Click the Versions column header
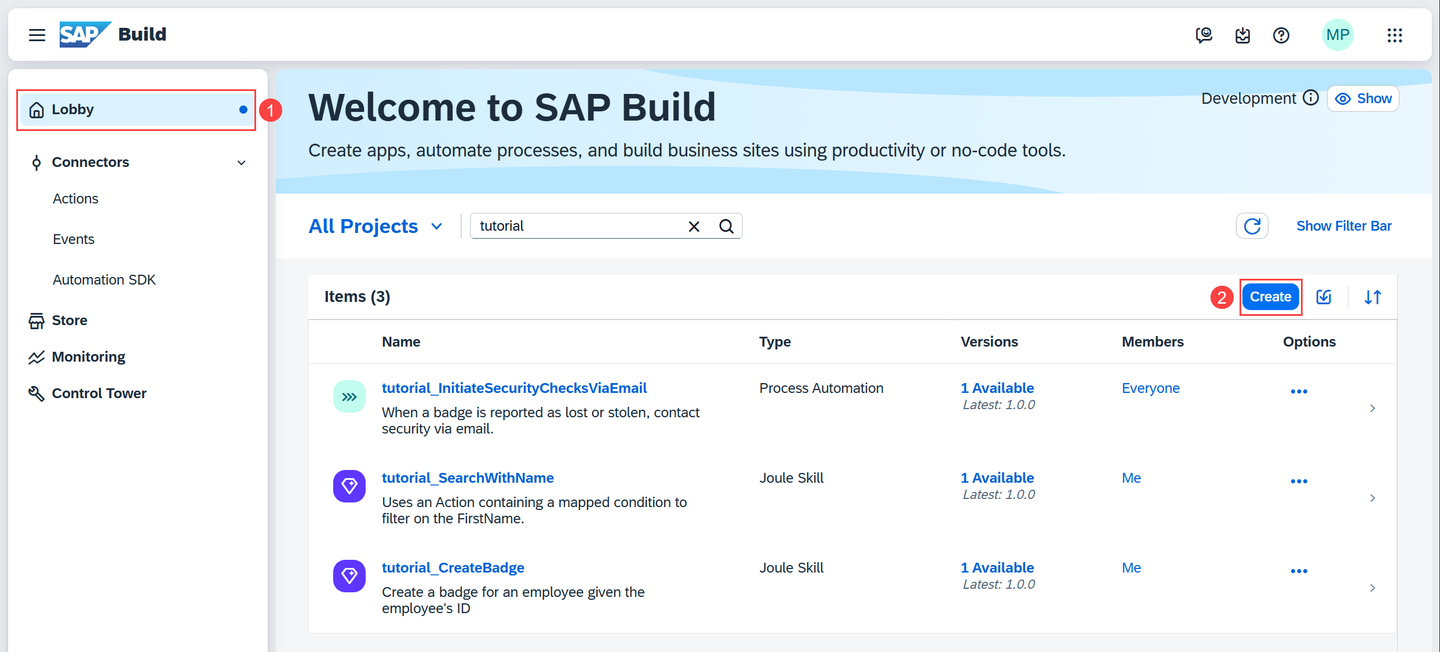Image resolution: width=1440 pixels, height=652 pixels. (x=989, y=342)
